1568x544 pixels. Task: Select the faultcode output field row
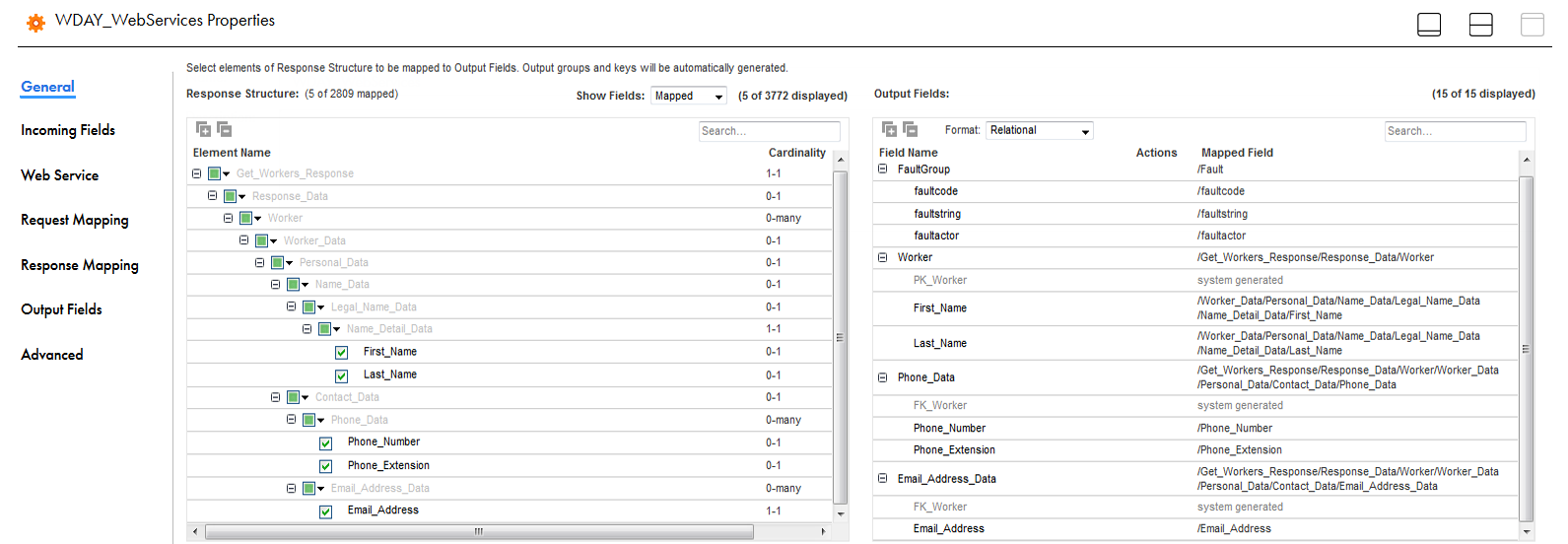pyautogui.click(x=1194, y=191)
